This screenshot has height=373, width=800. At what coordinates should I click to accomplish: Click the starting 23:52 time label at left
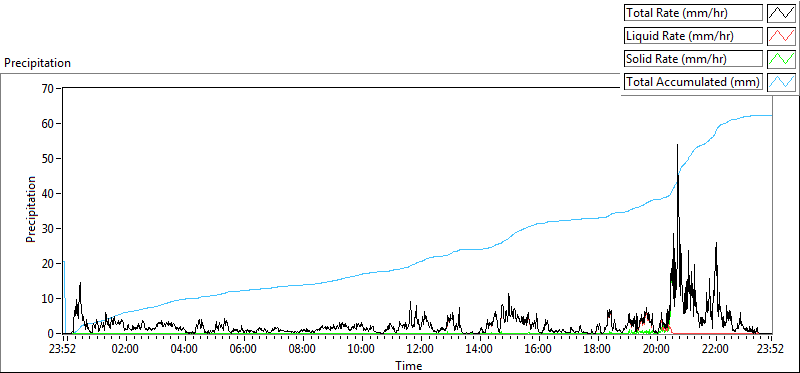[x=63, y=350]
